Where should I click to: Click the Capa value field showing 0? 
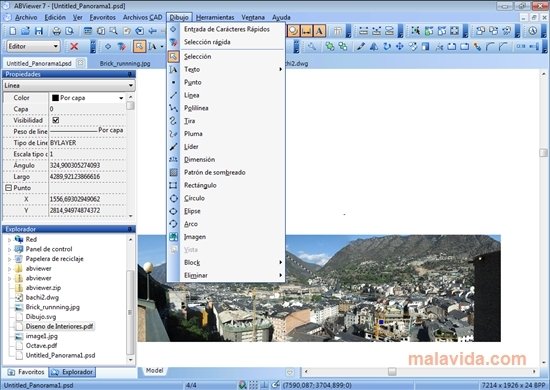tap(87, 109)
